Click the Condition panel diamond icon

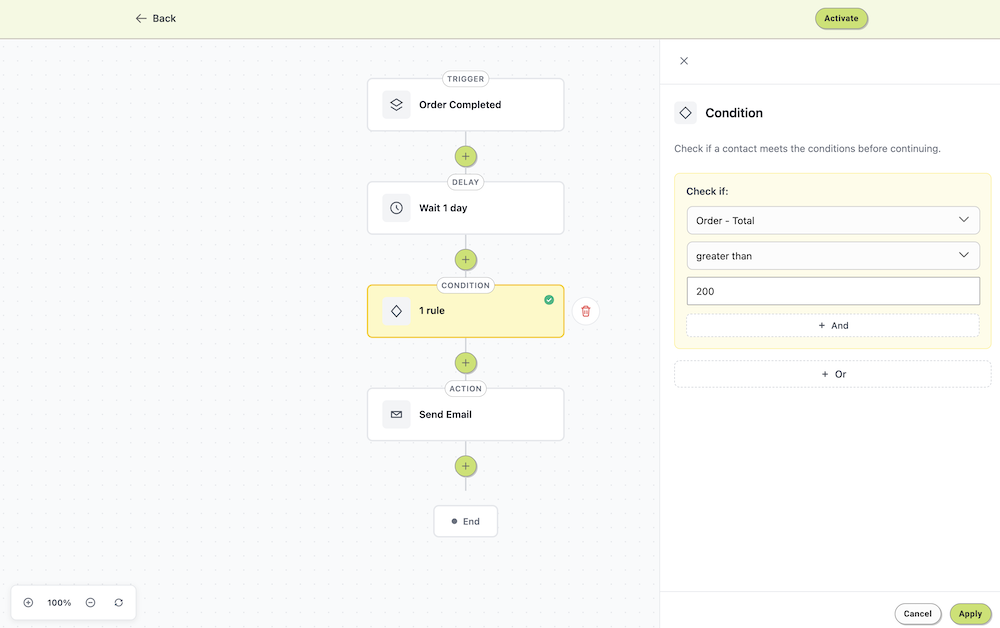coord(686,113)
